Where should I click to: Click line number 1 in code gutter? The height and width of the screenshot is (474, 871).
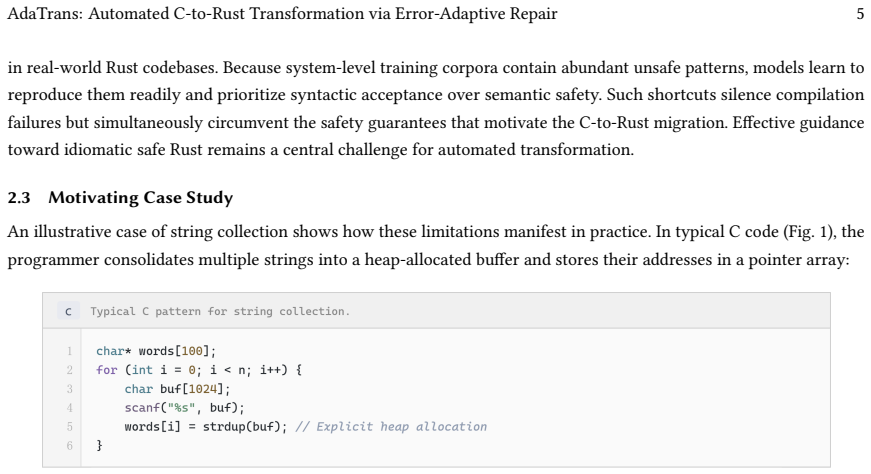[69, 351]
